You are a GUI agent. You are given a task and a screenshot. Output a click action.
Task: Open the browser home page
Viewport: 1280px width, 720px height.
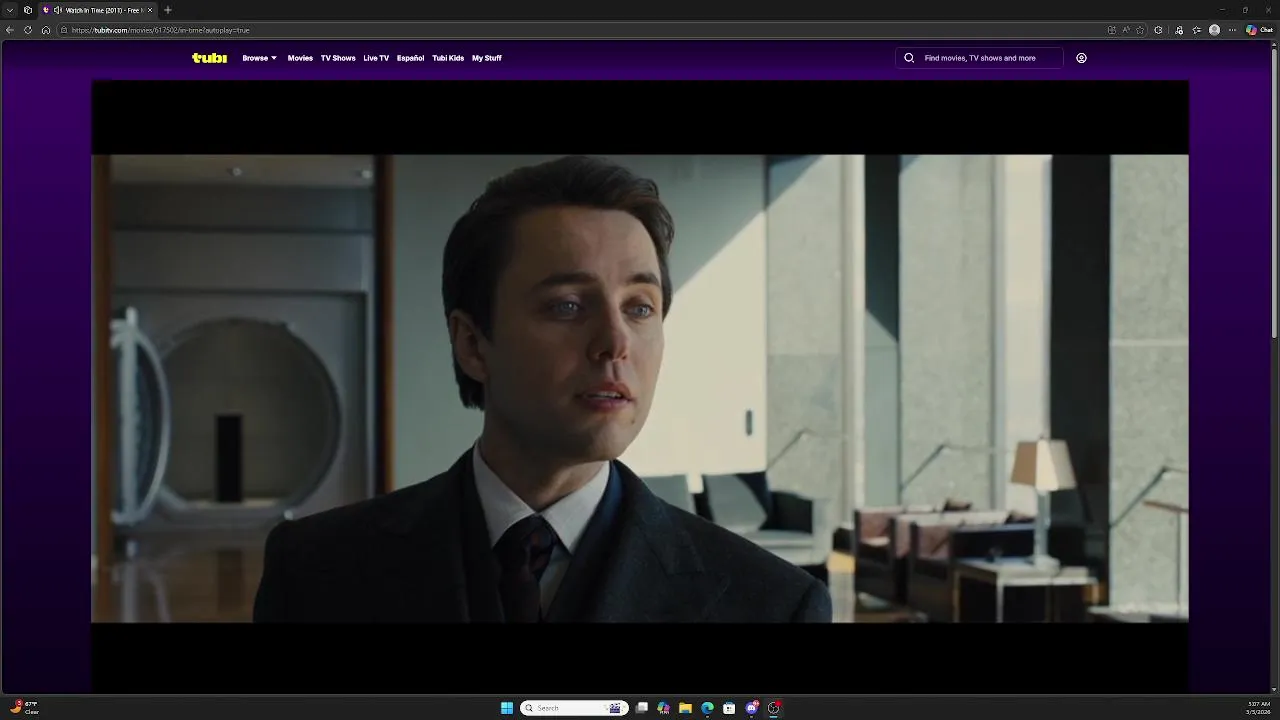point(46,30)
